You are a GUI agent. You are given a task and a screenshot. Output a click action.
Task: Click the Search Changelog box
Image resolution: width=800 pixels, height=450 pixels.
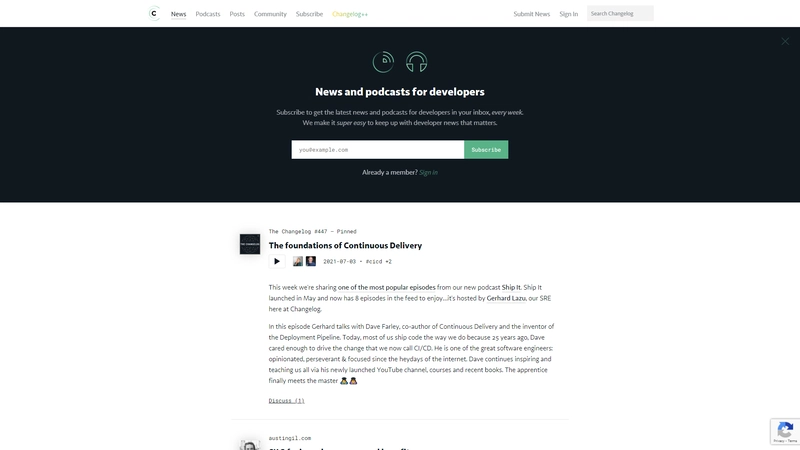620,14
